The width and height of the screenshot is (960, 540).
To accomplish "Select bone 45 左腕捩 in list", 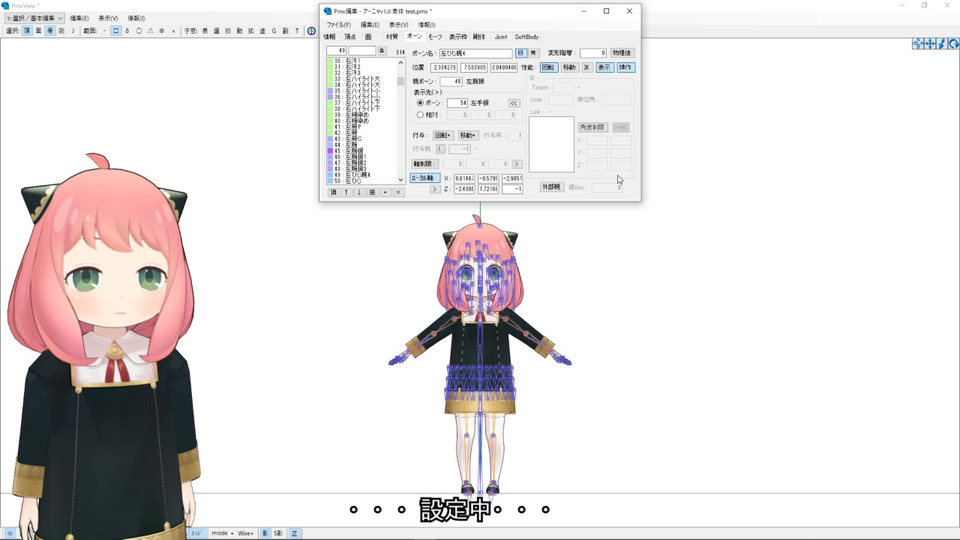I will (361, 151).
